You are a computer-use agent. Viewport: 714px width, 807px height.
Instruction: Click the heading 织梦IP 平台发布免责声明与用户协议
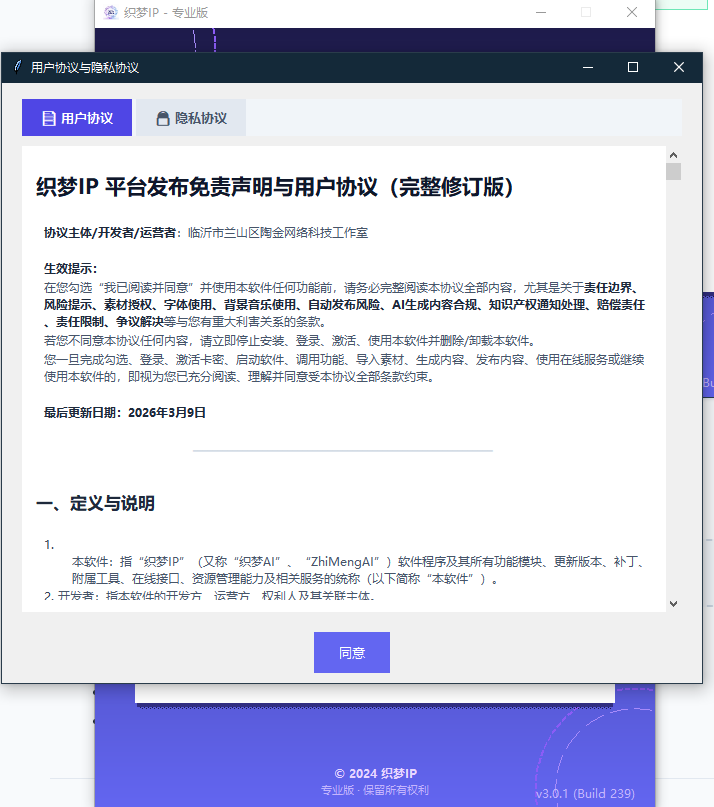click(275, 187)
